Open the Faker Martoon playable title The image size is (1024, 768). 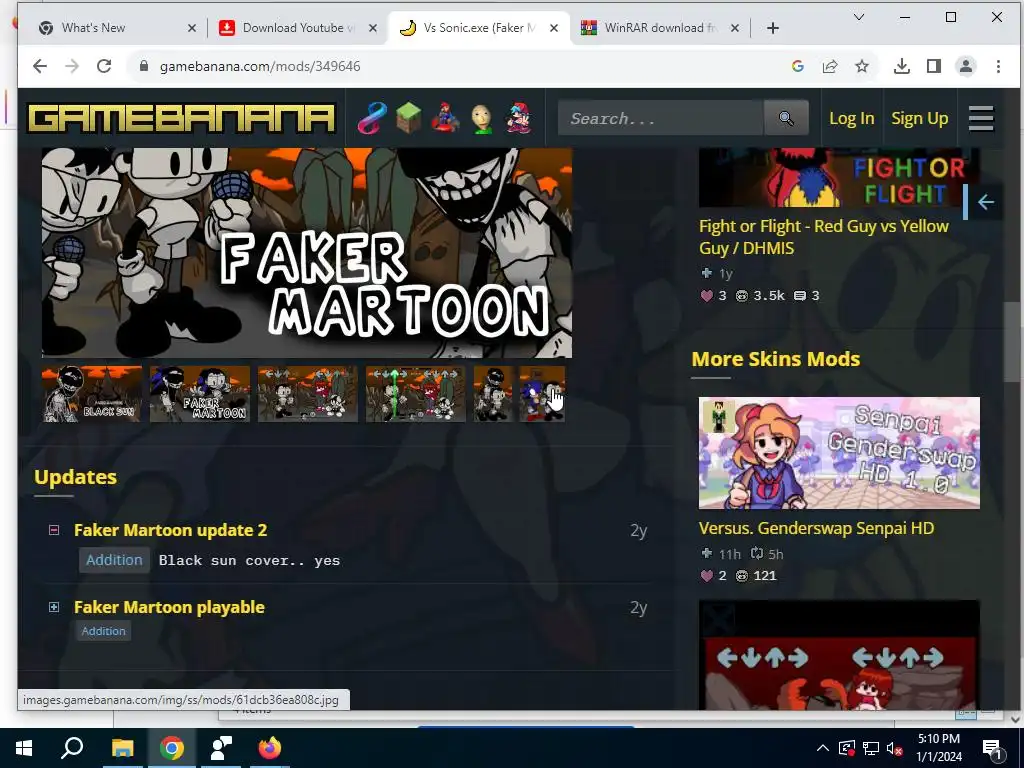click(x=169, y=607)
